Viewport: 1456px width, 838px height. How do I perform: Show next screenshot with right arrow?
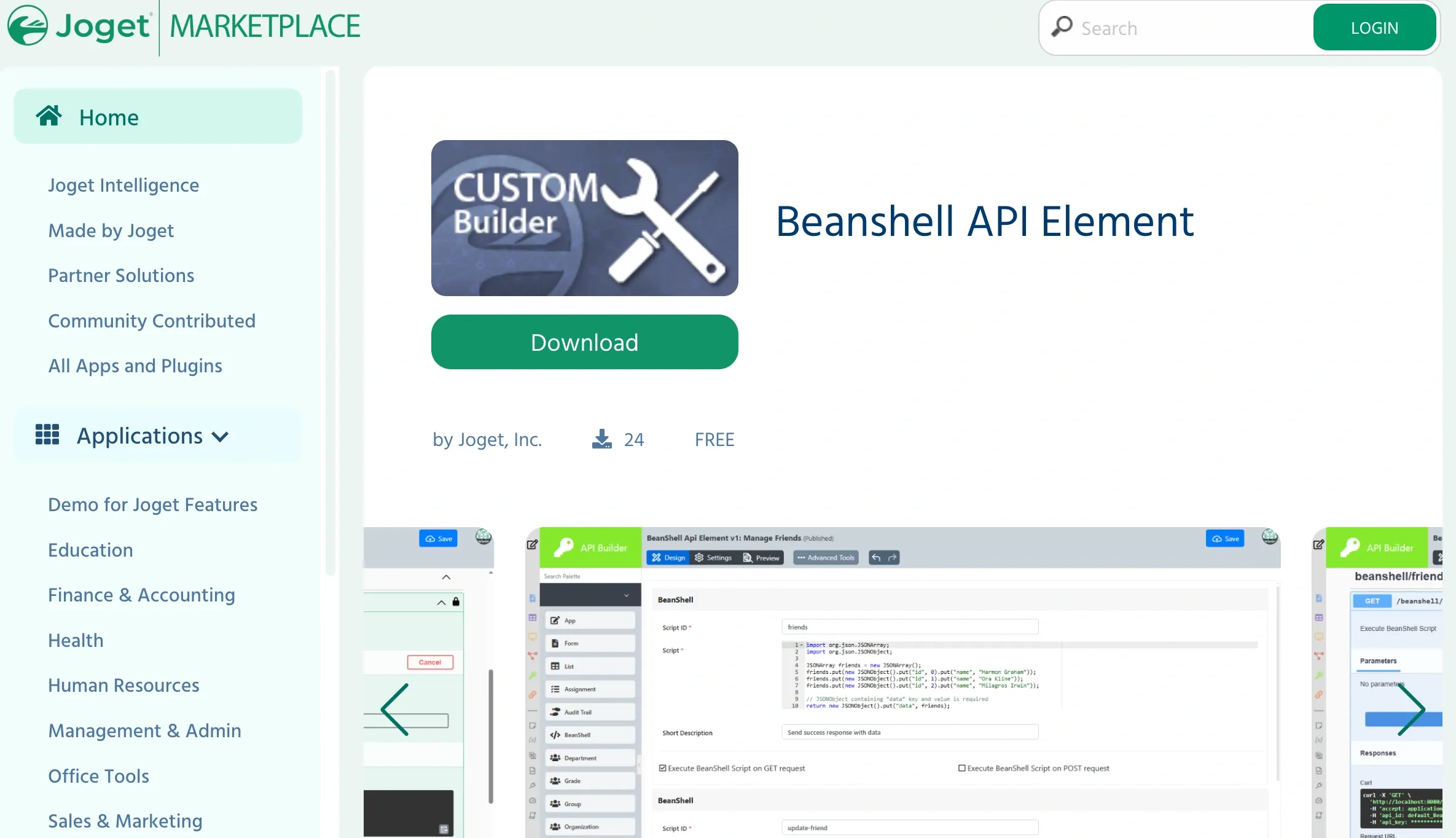[x=1411, y=710]
